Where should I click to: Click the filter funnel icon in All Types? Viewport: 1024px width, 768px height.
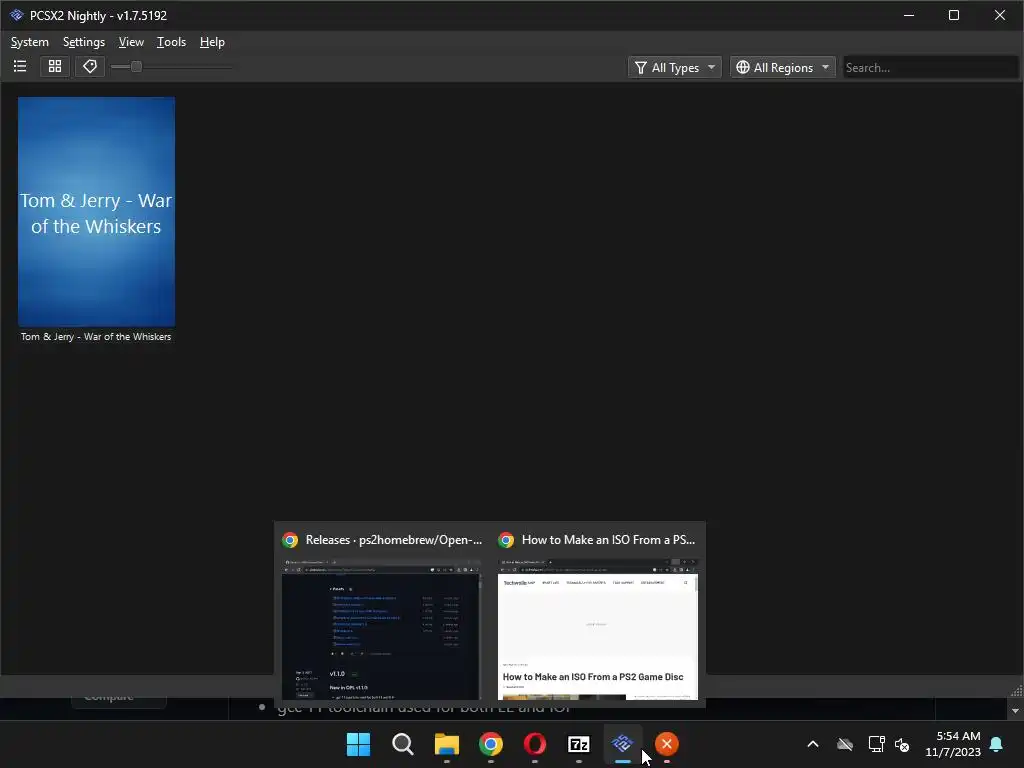click(x=641, y=67)
